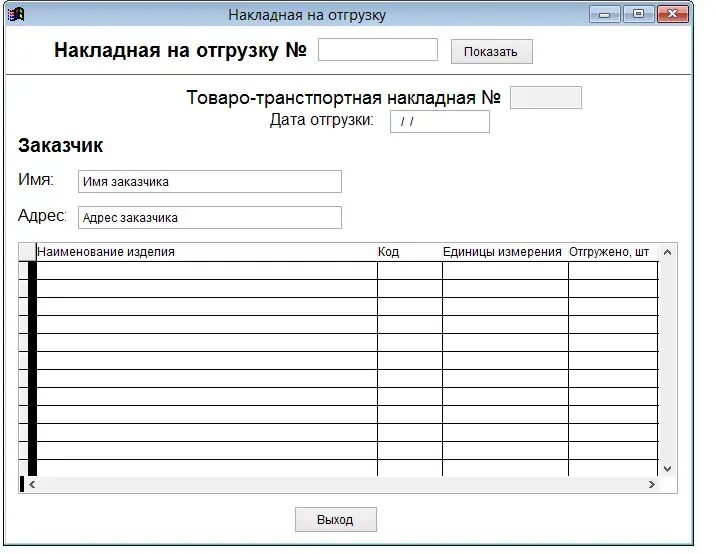Click the Отгружено, шт column header
The width and height of the screenshot is (716, 554).
[613, 252]
